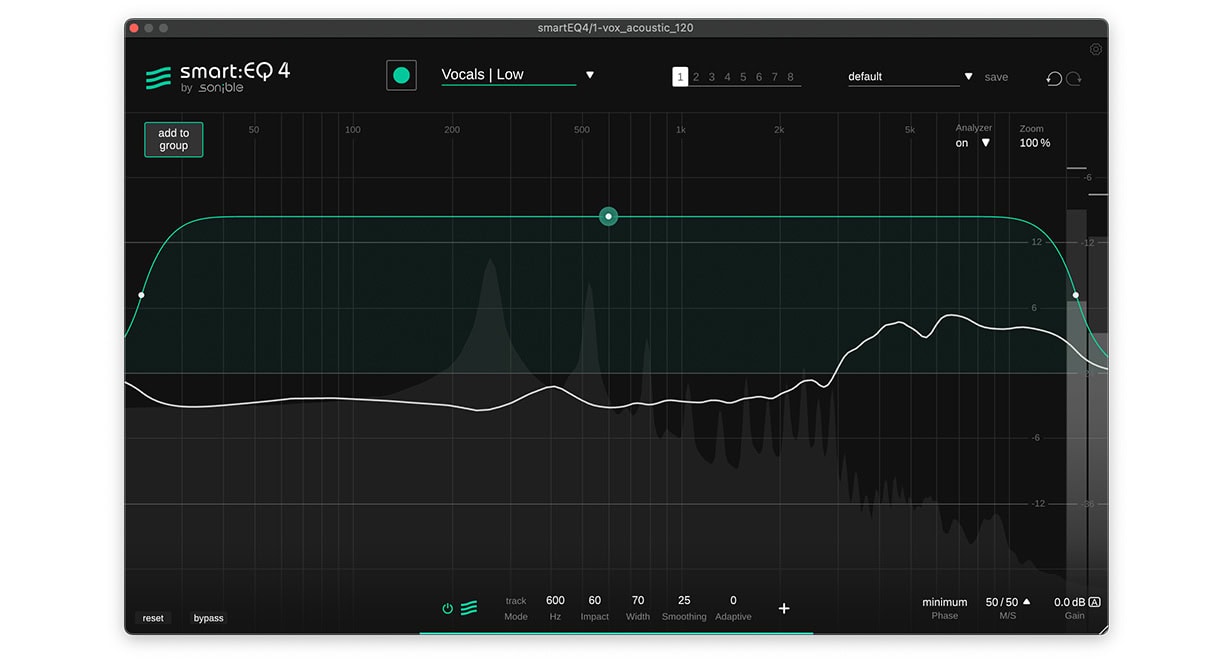Click the minimum Phase setting

(x=945, y=602)
